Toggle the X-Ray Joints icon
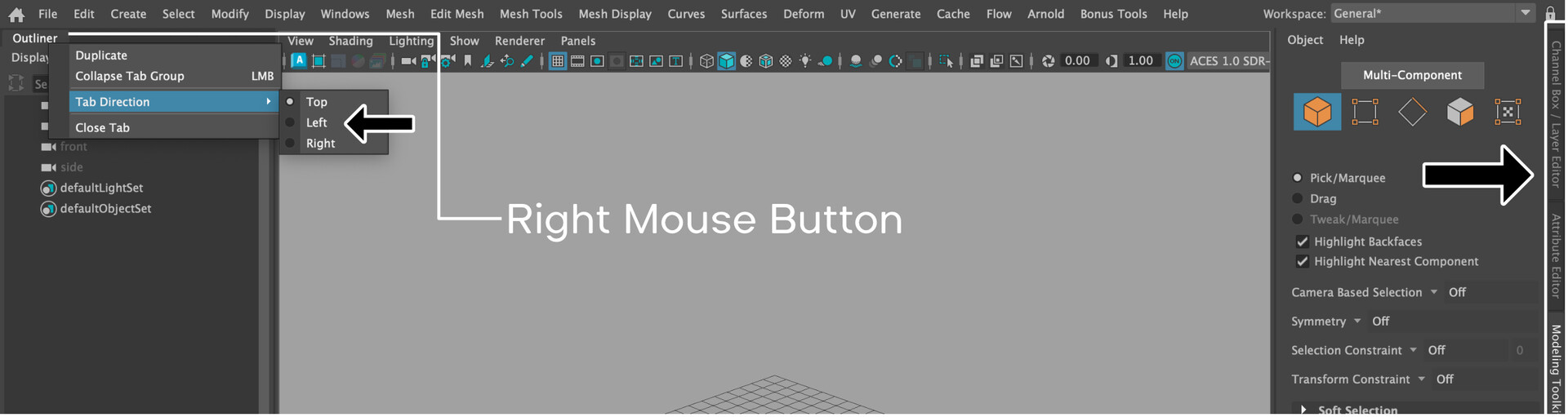The image size is (1568, 417). coord(1017,61)
